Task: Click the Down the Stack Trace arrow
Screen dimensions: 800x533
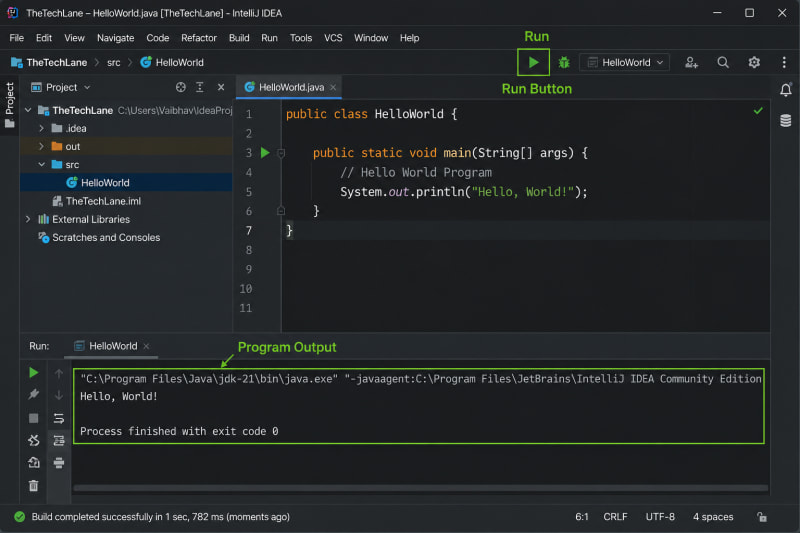Action: (59, 395)
